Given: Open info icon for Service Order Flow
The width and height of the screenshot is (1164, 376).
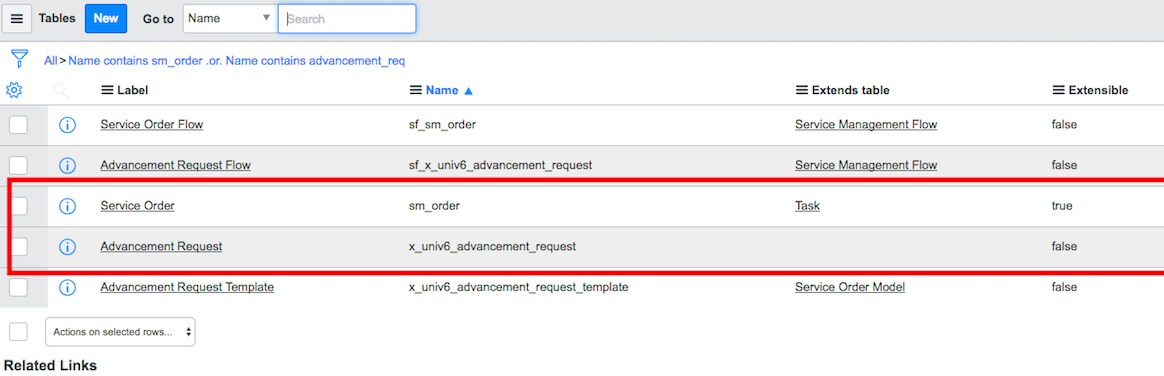Looking at the screenshot, I should coord(67,125).
